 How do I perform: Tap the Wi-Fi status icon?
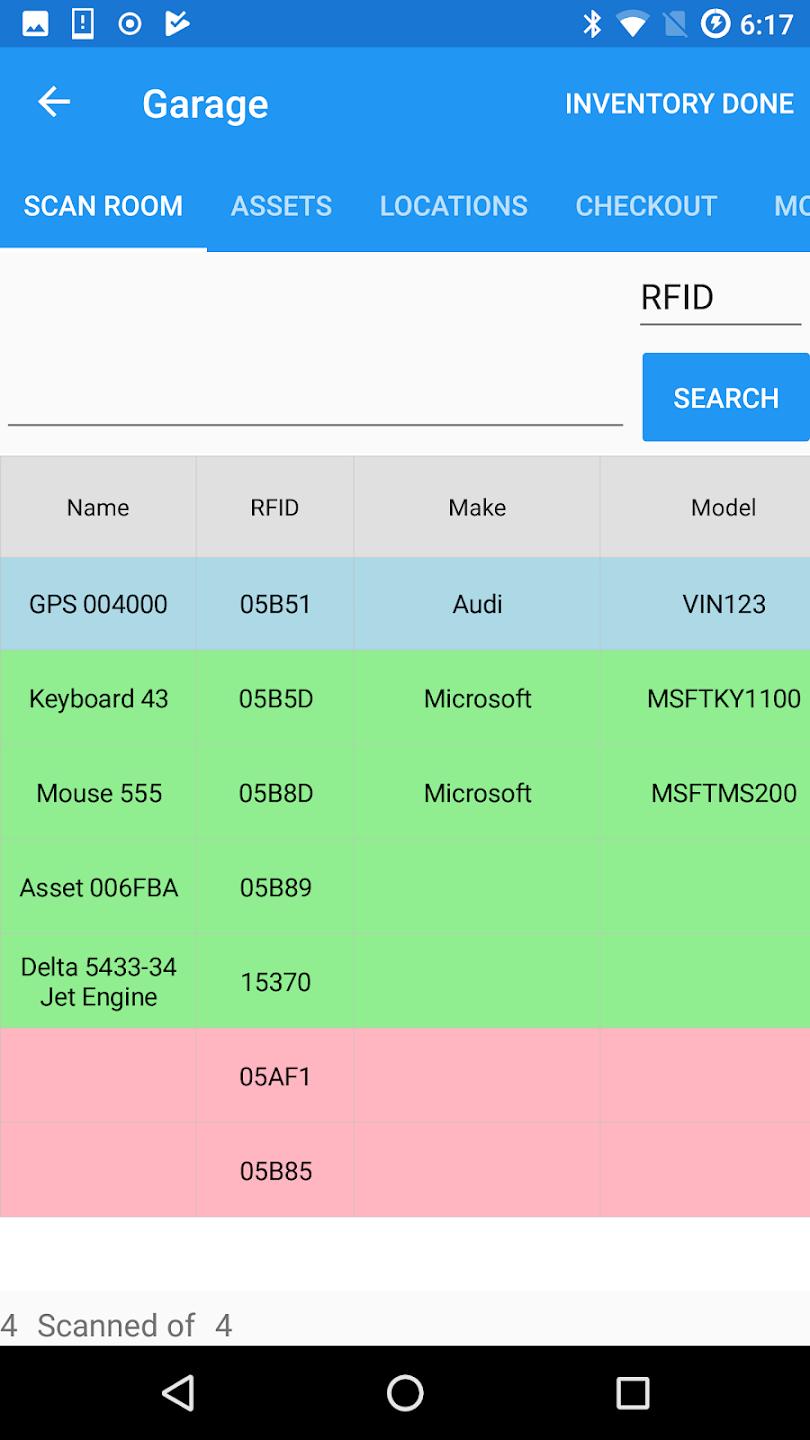click(632, 24)
